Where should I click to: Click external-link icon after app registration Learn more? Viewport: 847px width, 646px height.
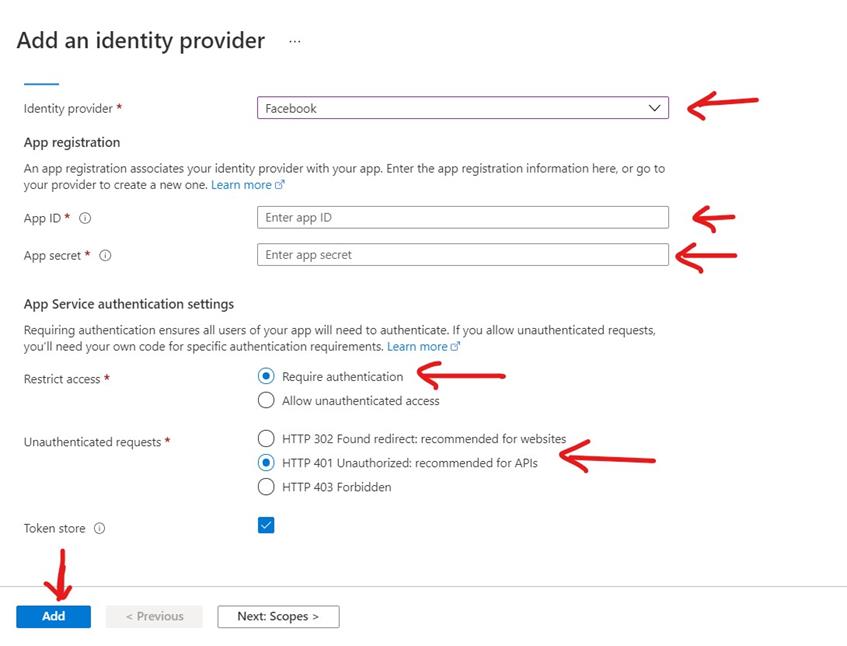(x=278, y=184)
